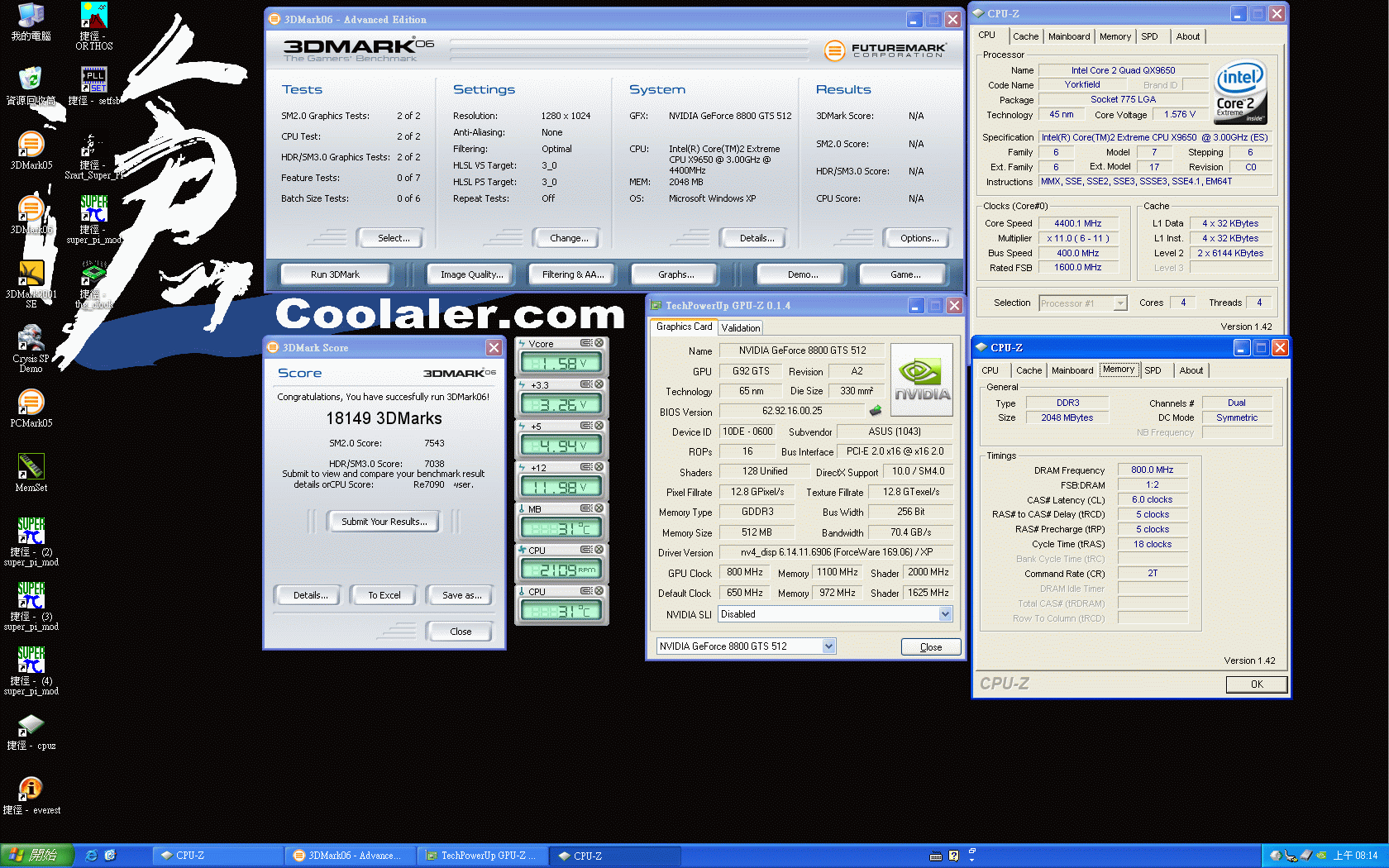
Task: Open settings icon on MB temperature monitor
Action: click(585, 508)
